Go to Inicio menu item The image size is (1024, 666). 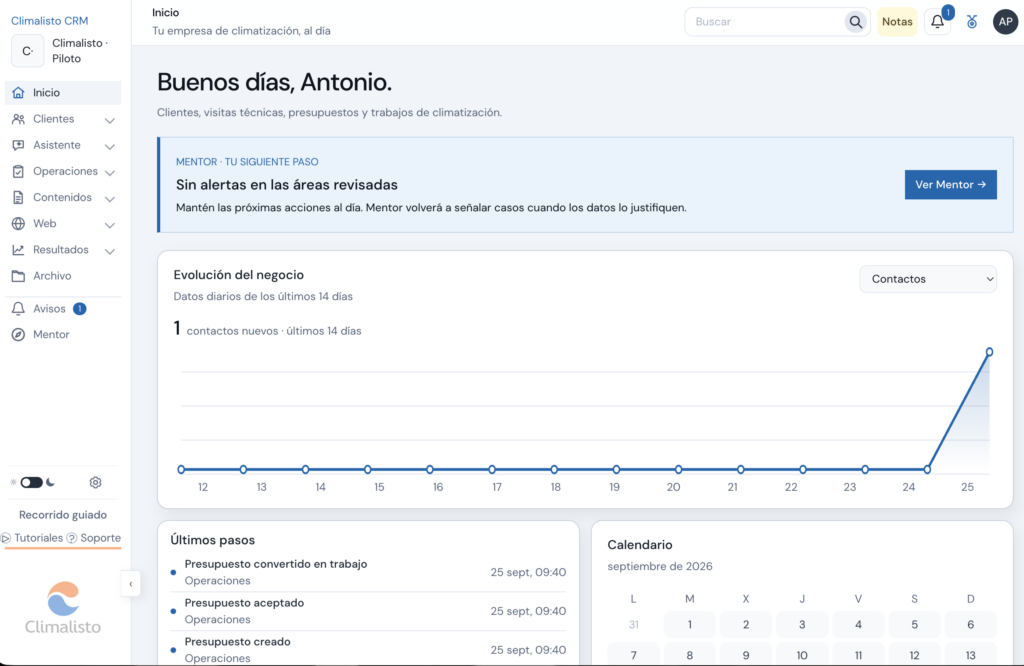pyautogui.click(x=63, y=93)
